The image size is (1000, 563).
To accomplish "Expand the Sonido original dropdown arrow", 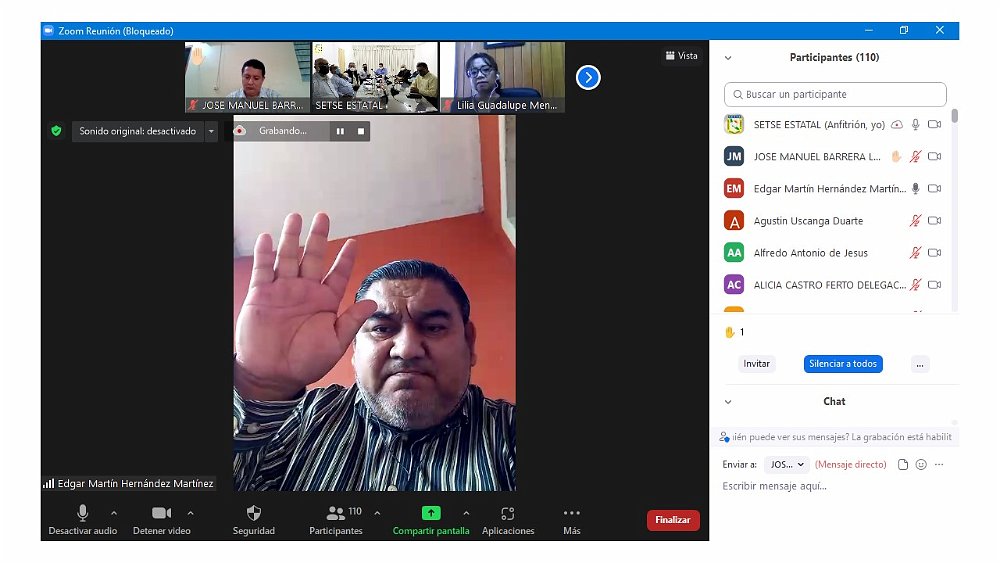I will point(211,131).
